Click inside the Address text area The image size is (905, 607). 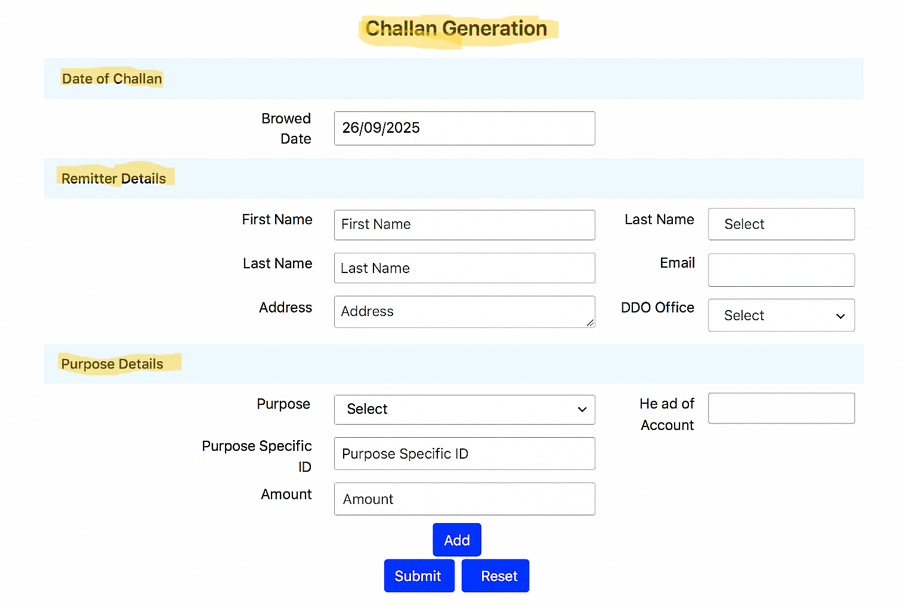click(x=464, y=311)
